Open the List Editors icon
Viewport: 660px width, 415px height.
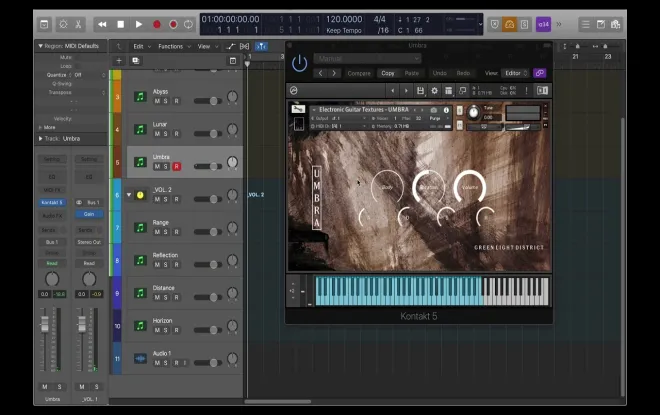[585, 24]
